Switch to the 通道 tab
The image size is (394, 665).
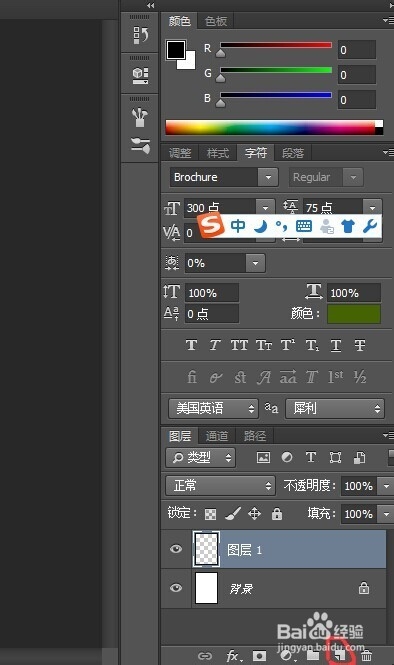coord(217,436)
